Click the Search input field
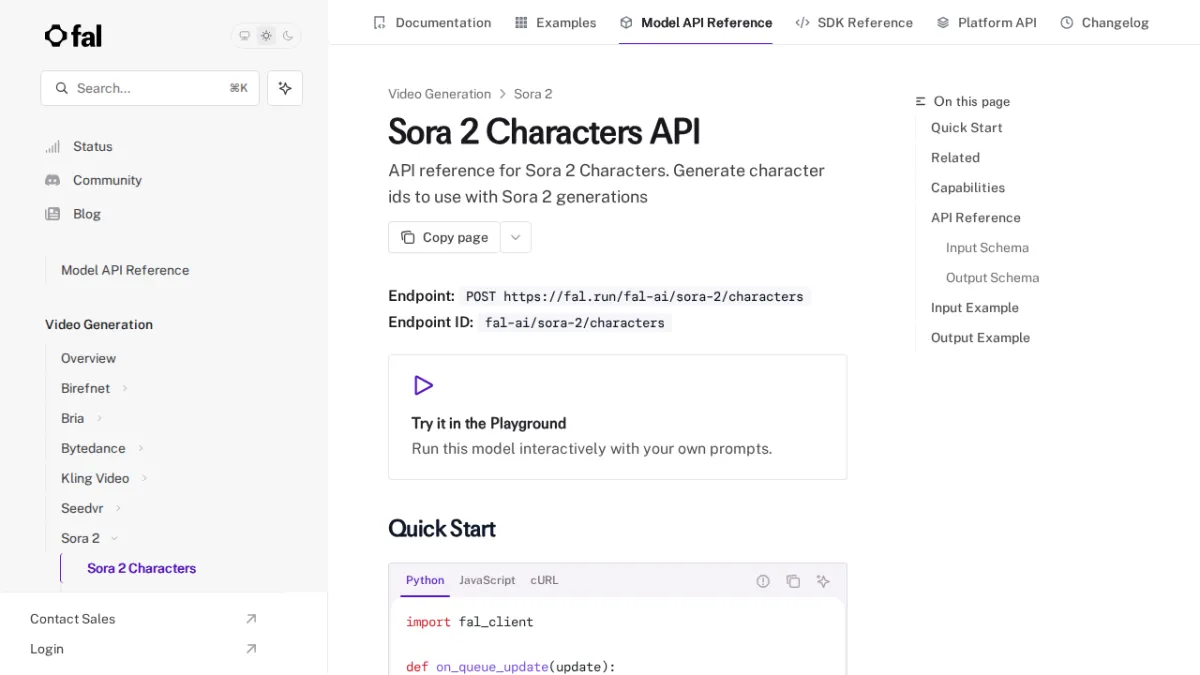The image size is (1200, 675). pos(150,88)
